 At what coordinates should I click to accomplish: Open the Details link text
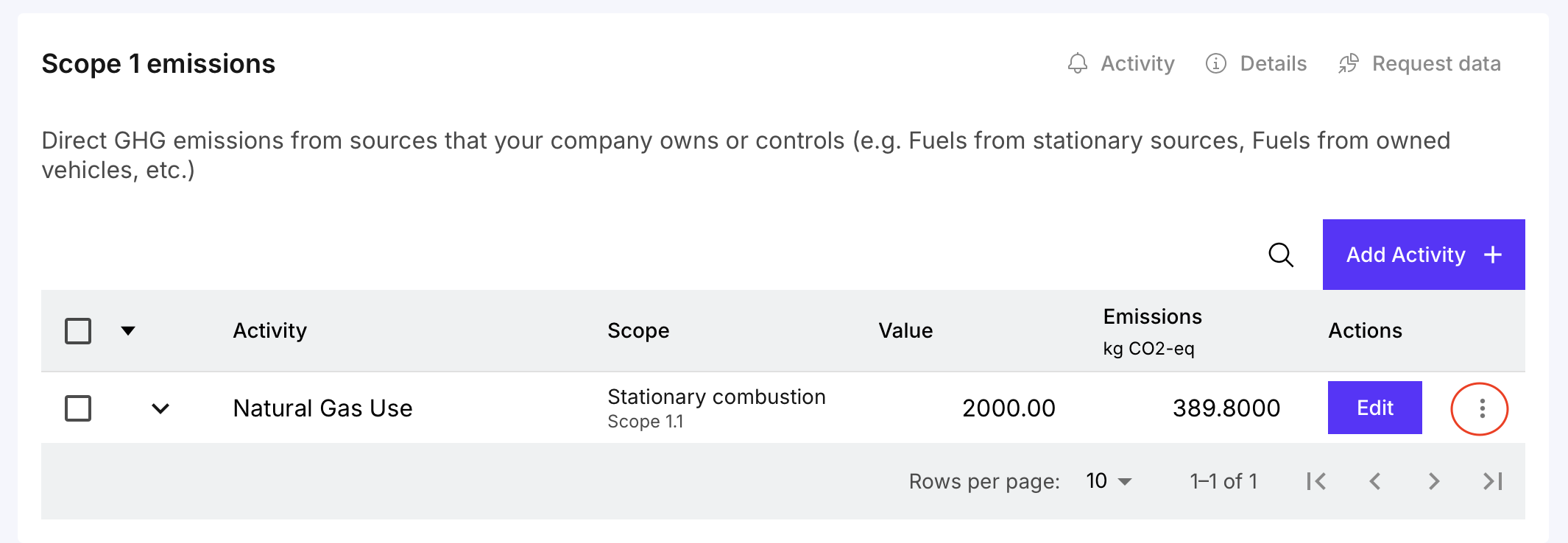[1273, 63]
